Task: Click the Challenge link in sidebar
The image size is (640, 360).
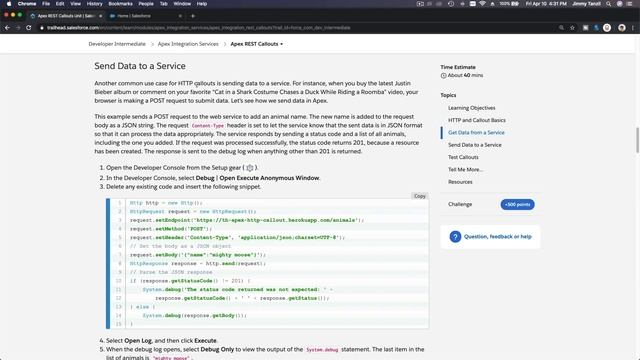Action: coord(460,204)
